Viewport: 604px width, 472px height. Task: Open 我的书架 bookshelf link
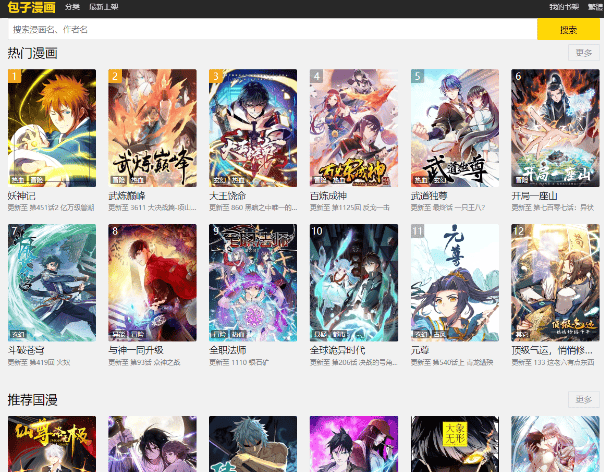click(x=563, y=7)
